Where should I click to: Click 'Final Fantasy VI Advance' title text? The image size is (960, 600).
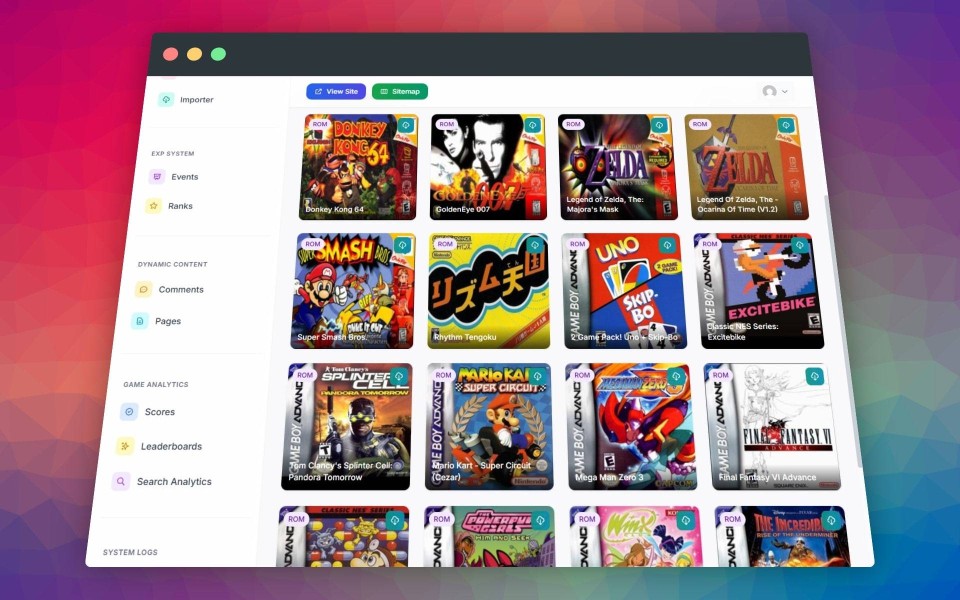click(x=767, y=477)
